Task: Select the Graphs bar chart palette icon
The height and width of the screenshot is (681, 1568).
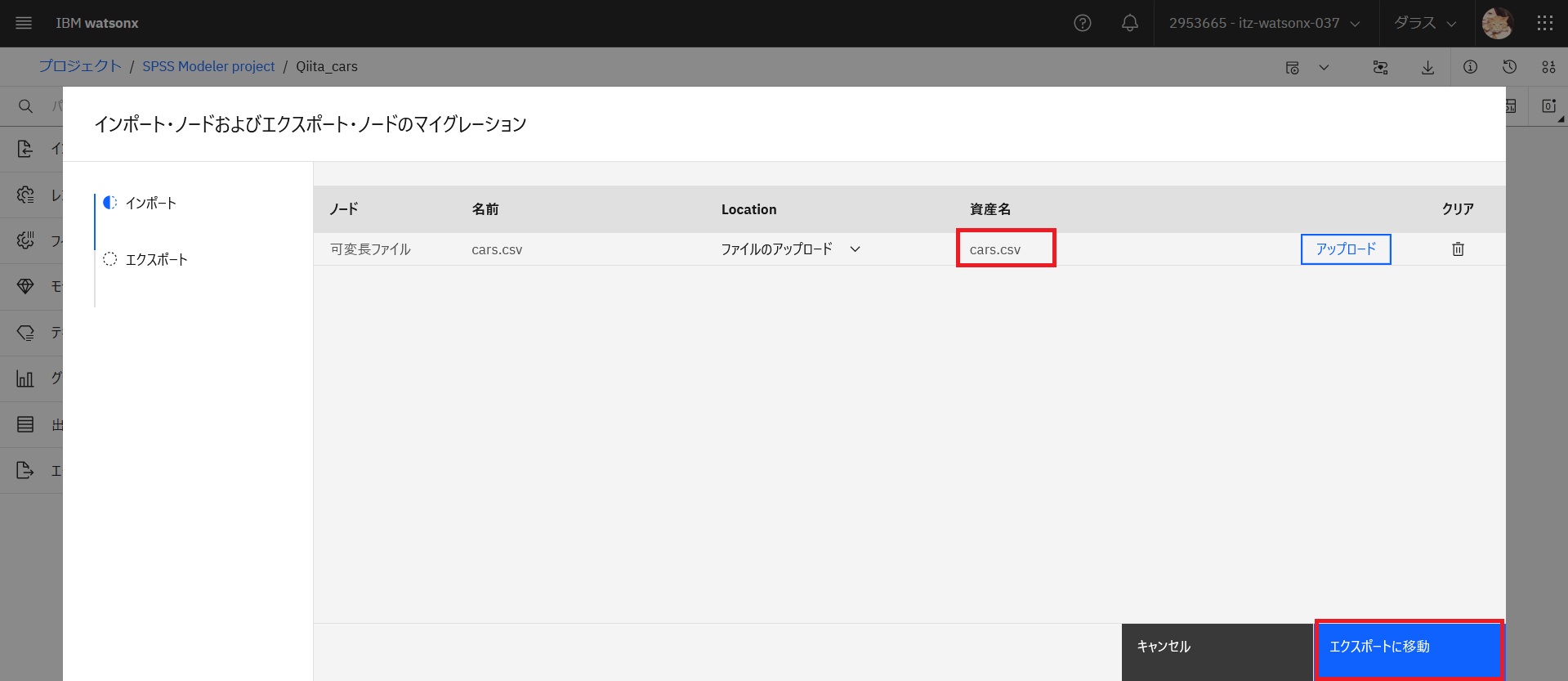Action: pos(25,379)
